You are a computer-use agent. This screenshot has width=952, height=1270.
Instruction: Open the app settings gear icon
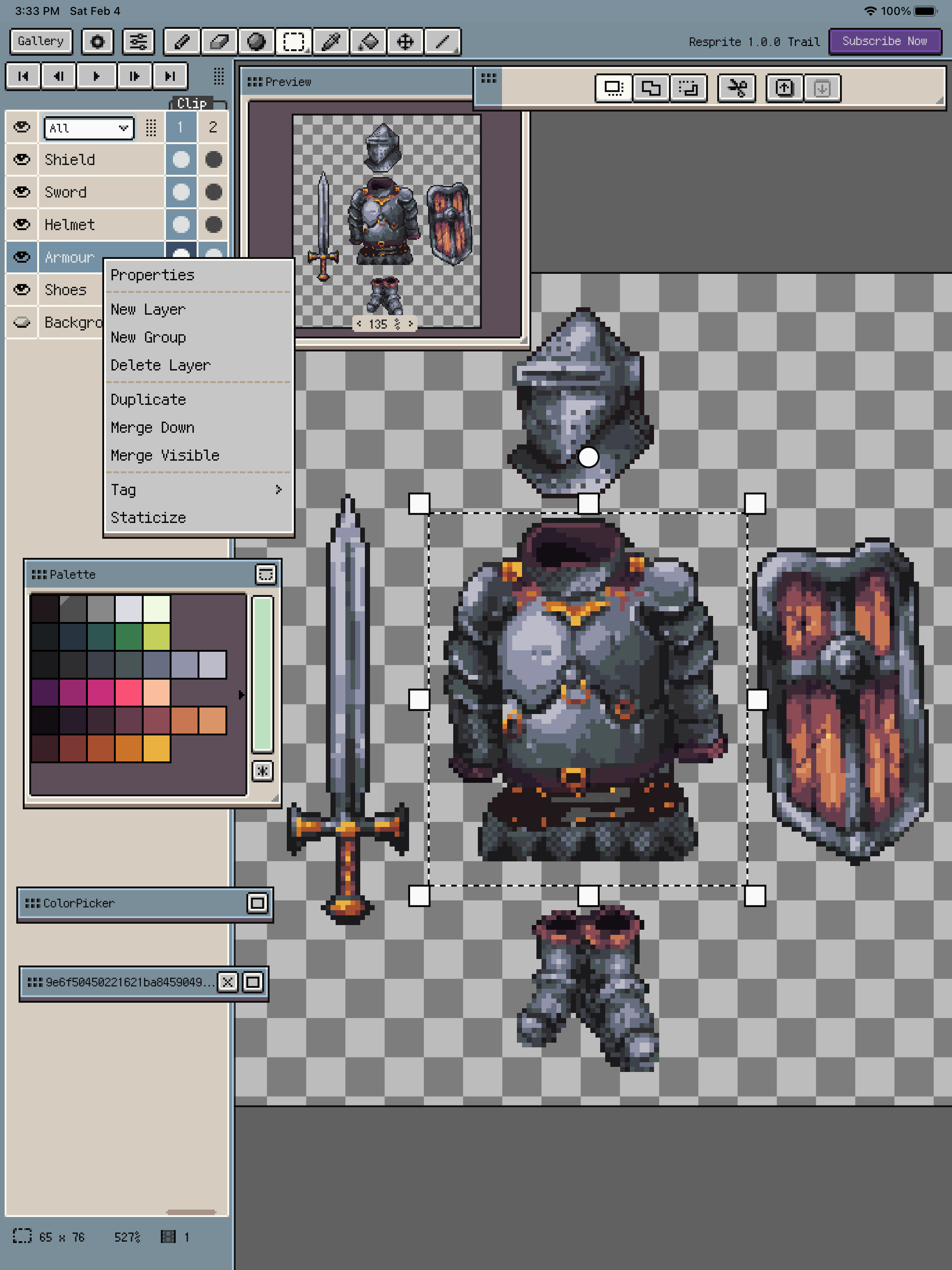(x=97, y=41)
